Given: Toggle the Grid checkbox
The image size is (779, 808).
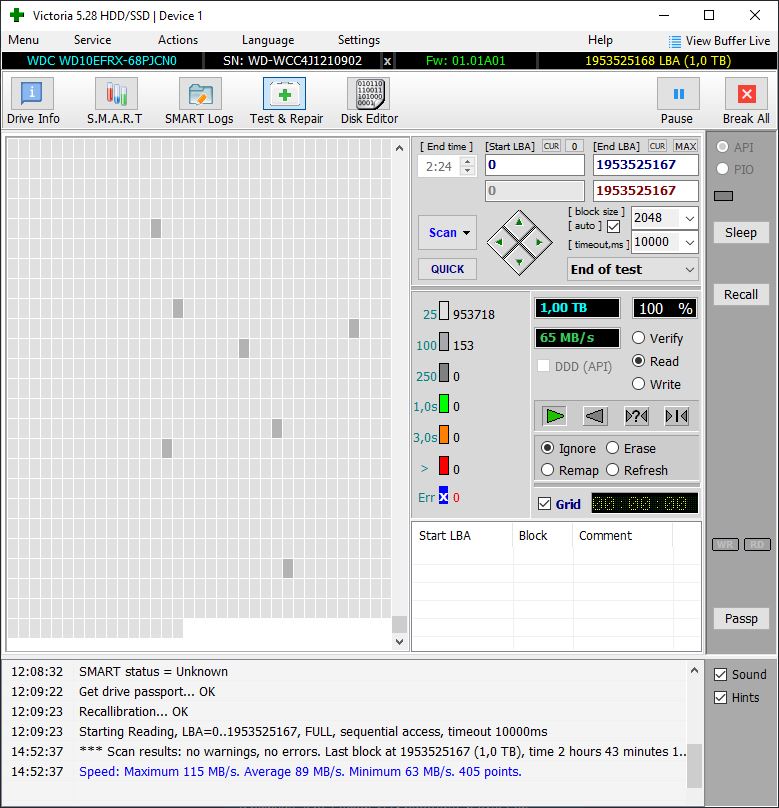Looking at the screenshot, I should click(544, 503).
